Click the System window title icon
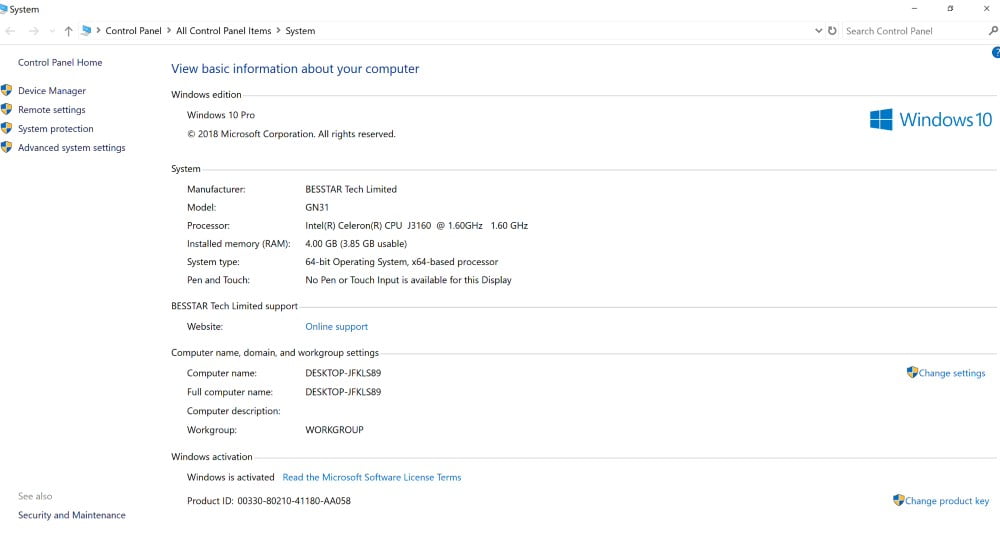Screen dimensions: 1000x535 coord(4,9)
